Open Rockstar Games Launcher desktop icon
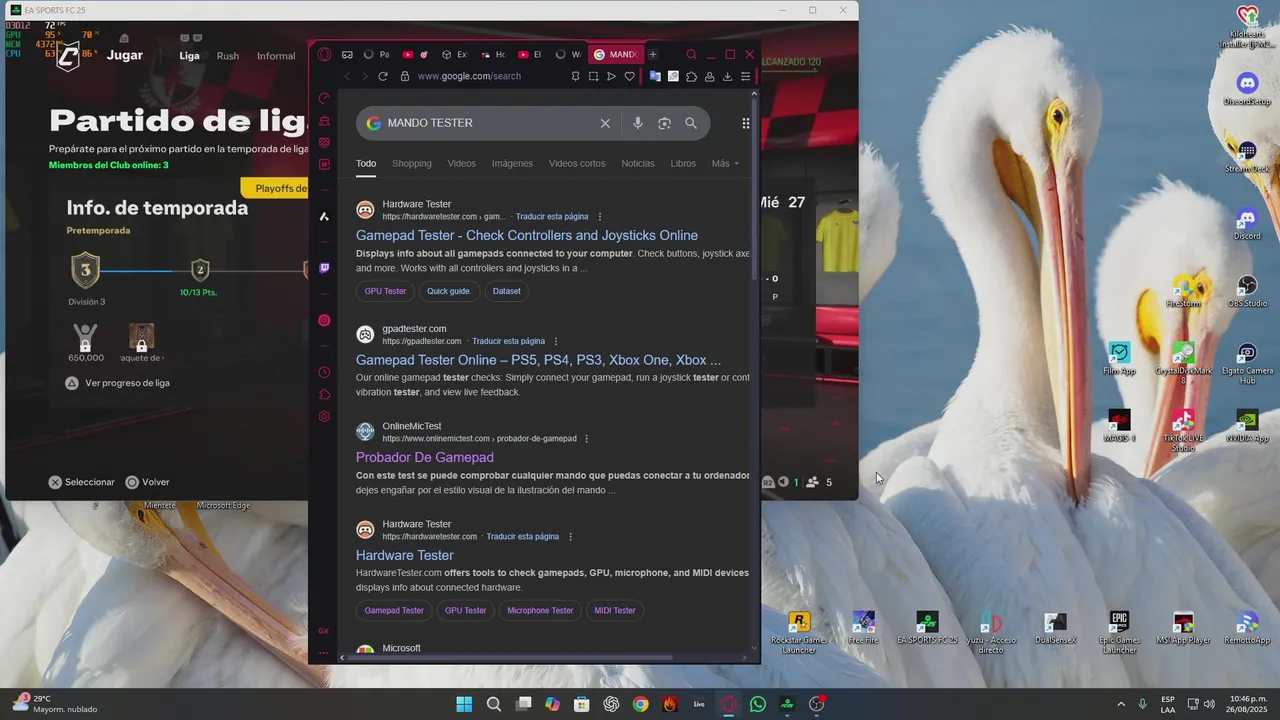 [799, 632]
